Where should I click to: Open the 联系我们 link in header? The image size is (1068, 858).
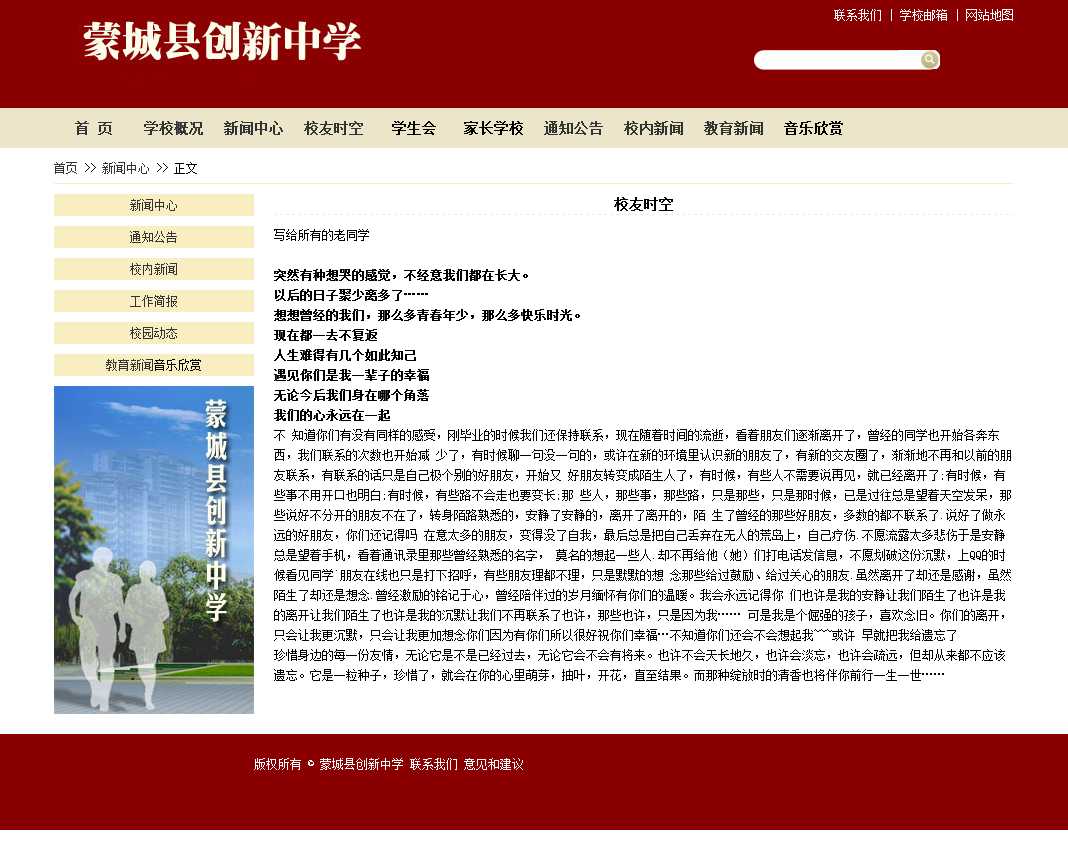[857, 16]
